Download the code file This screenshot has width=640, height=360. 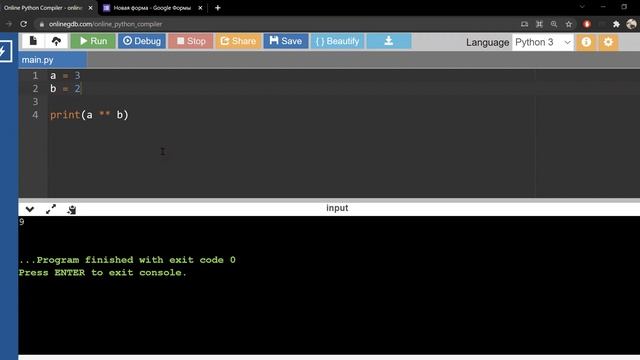pyautogui.click(x=389, y=41)
